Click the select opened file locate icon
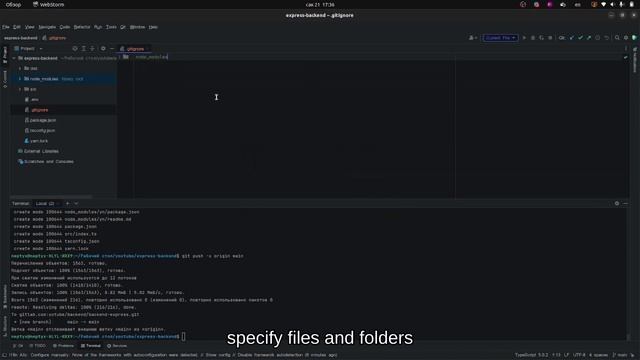Screen dimensions: 640x360 pos(75,49)
